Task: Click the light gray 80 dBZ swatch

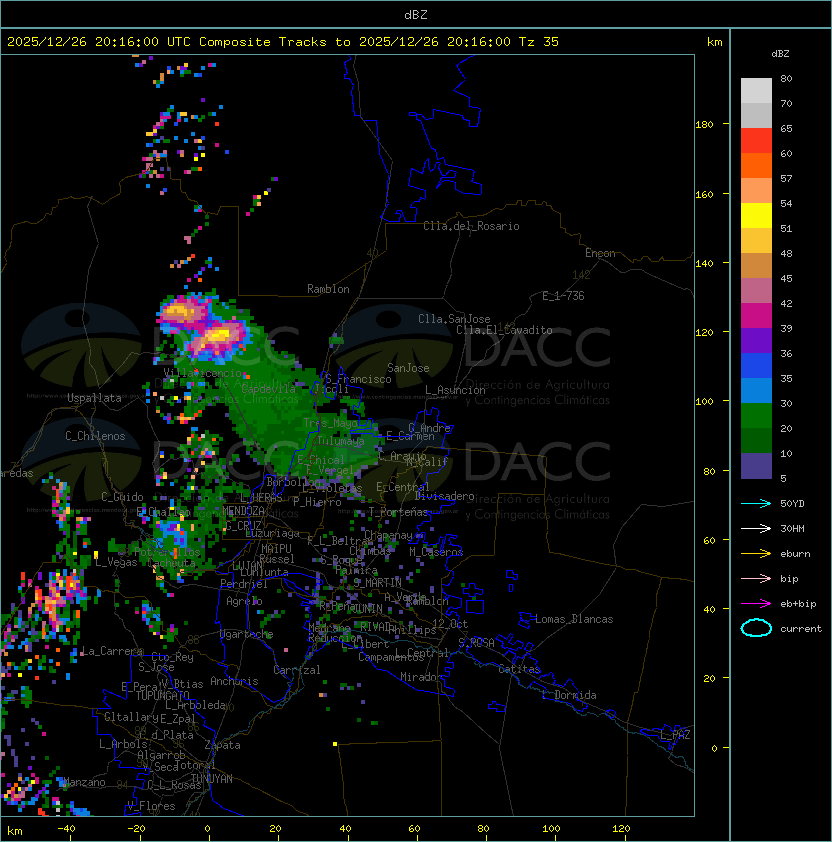Action: 756,91
